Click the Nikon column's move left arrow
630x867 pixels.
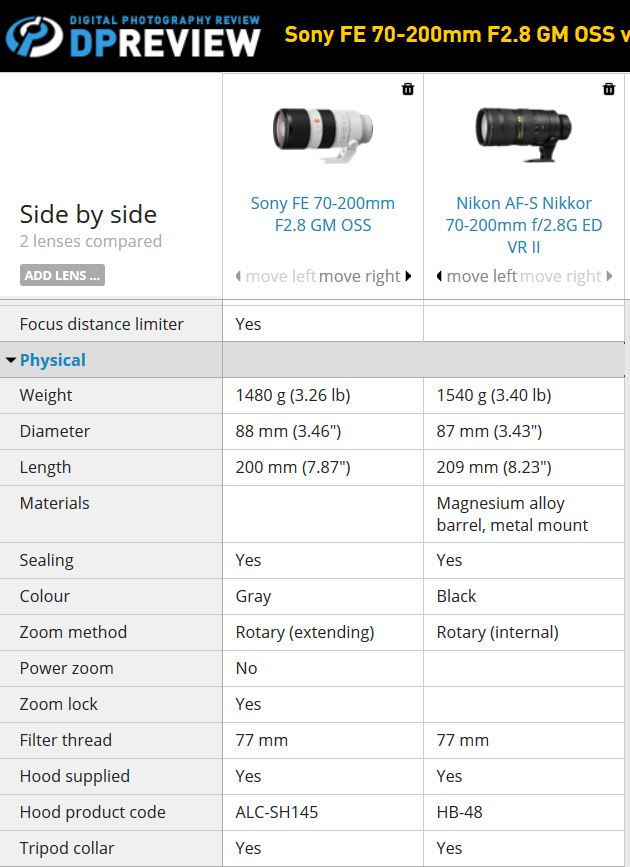click(440, 276)
